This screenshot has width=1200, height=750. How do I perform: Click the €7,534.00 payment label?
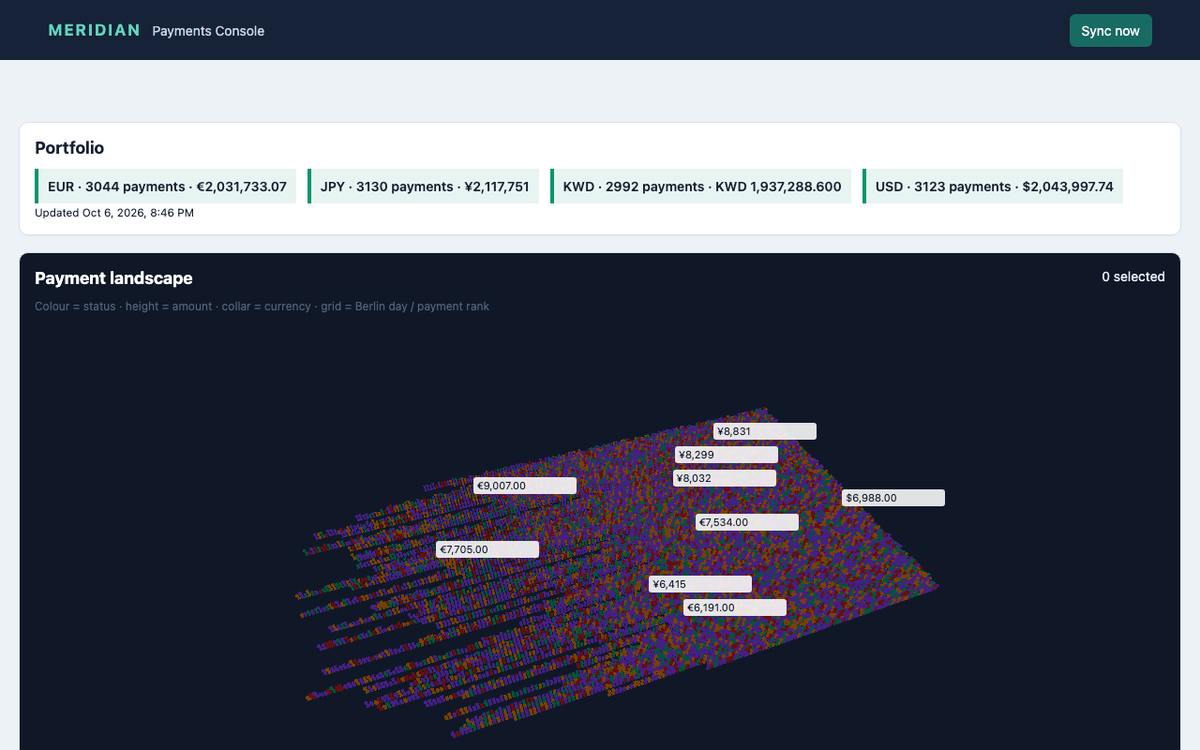(747, 522)
